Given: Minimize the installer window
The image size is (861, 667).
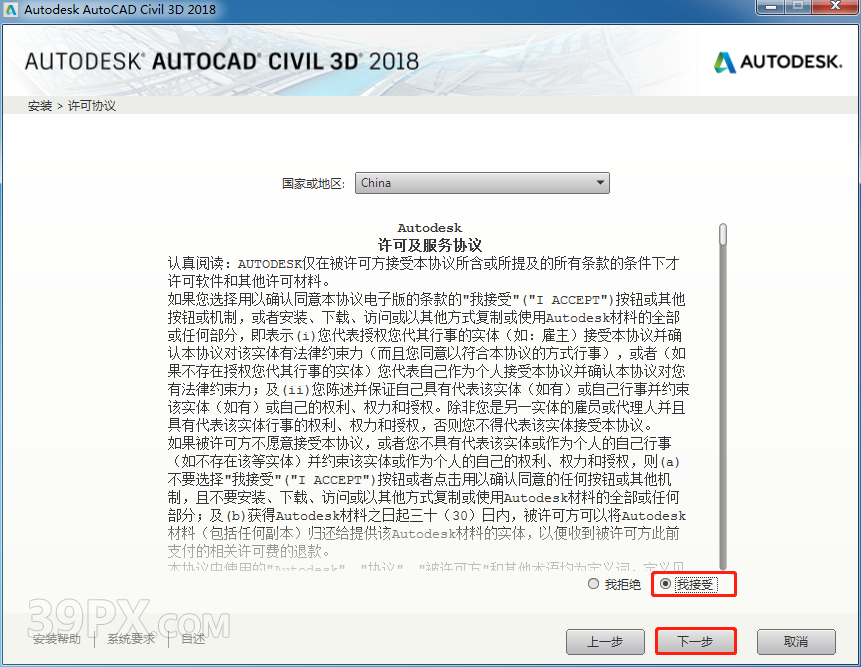Looking at the screenshot, I should [x=772, y=7].
